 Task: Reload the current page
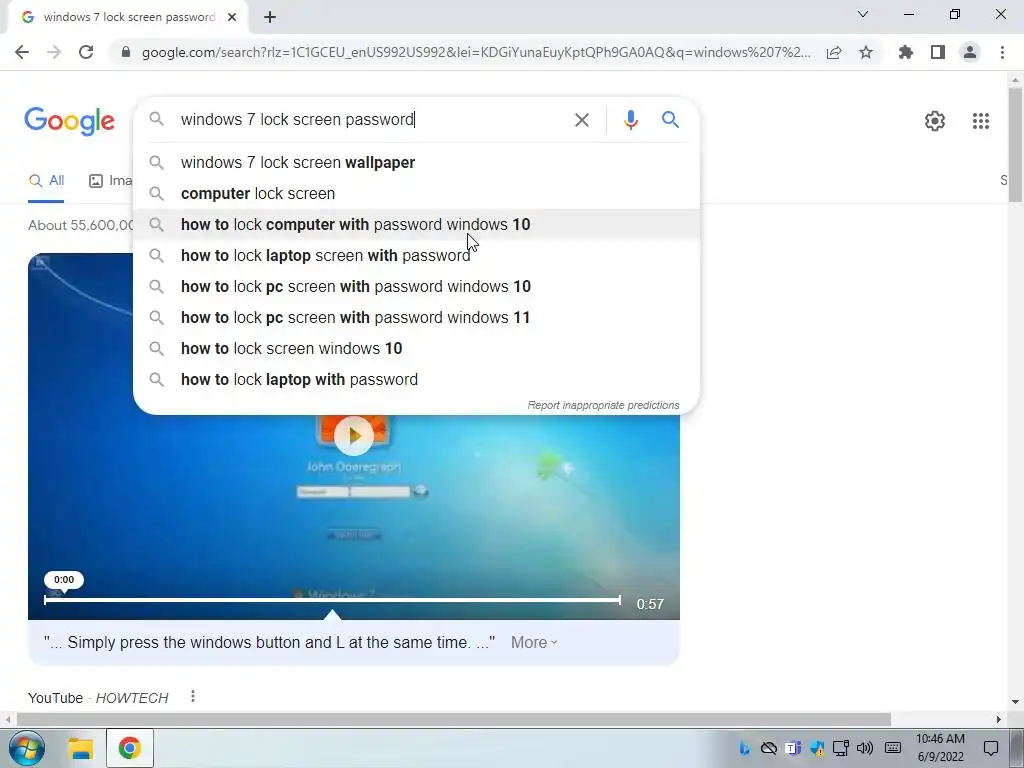(86, 52)
